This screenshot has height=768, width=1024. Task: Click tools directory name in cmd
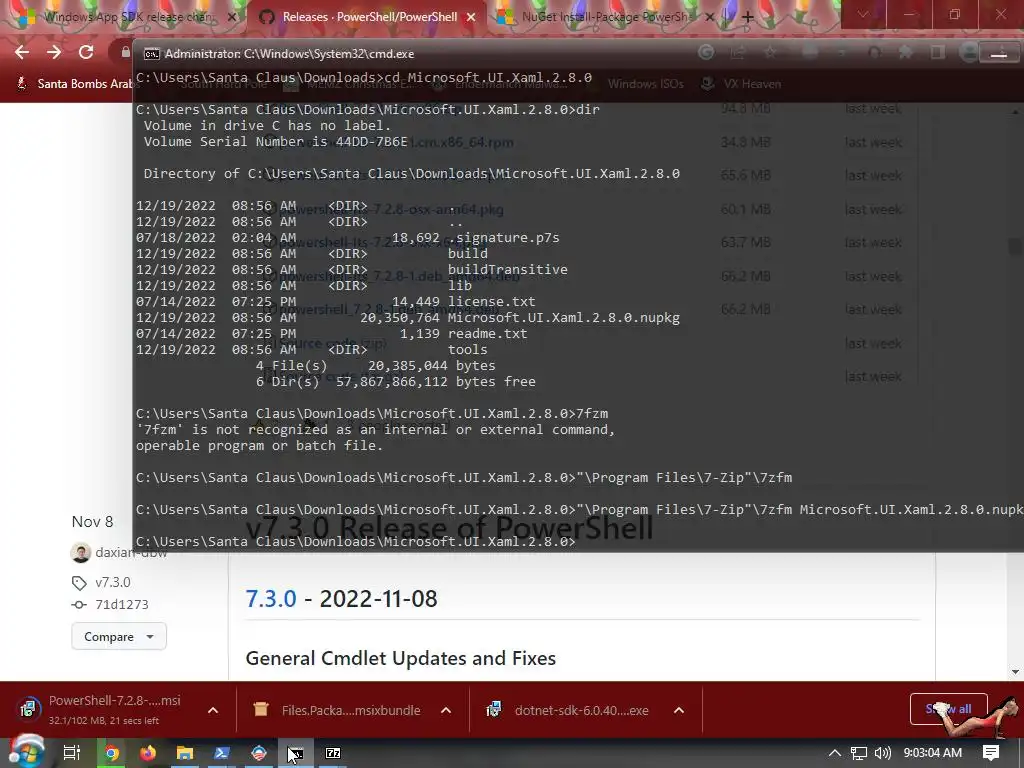click(468, 350)
